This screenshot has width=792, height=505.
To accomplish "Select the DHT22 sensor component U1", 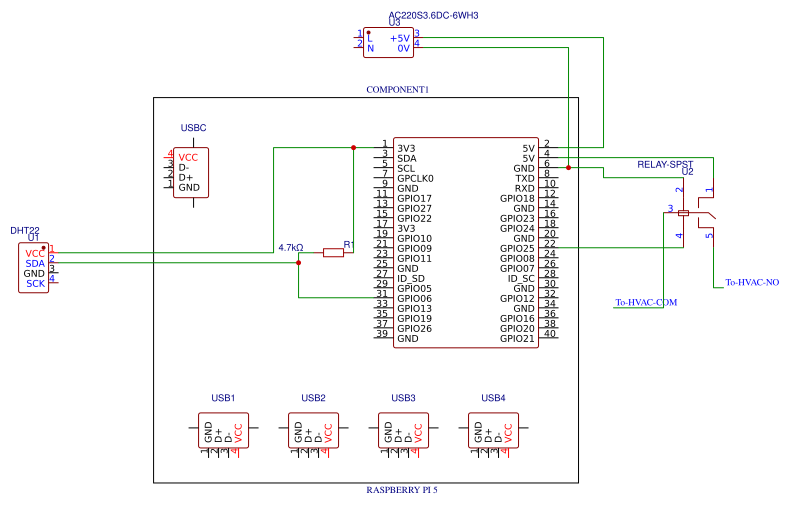I will tap(33, 268).
